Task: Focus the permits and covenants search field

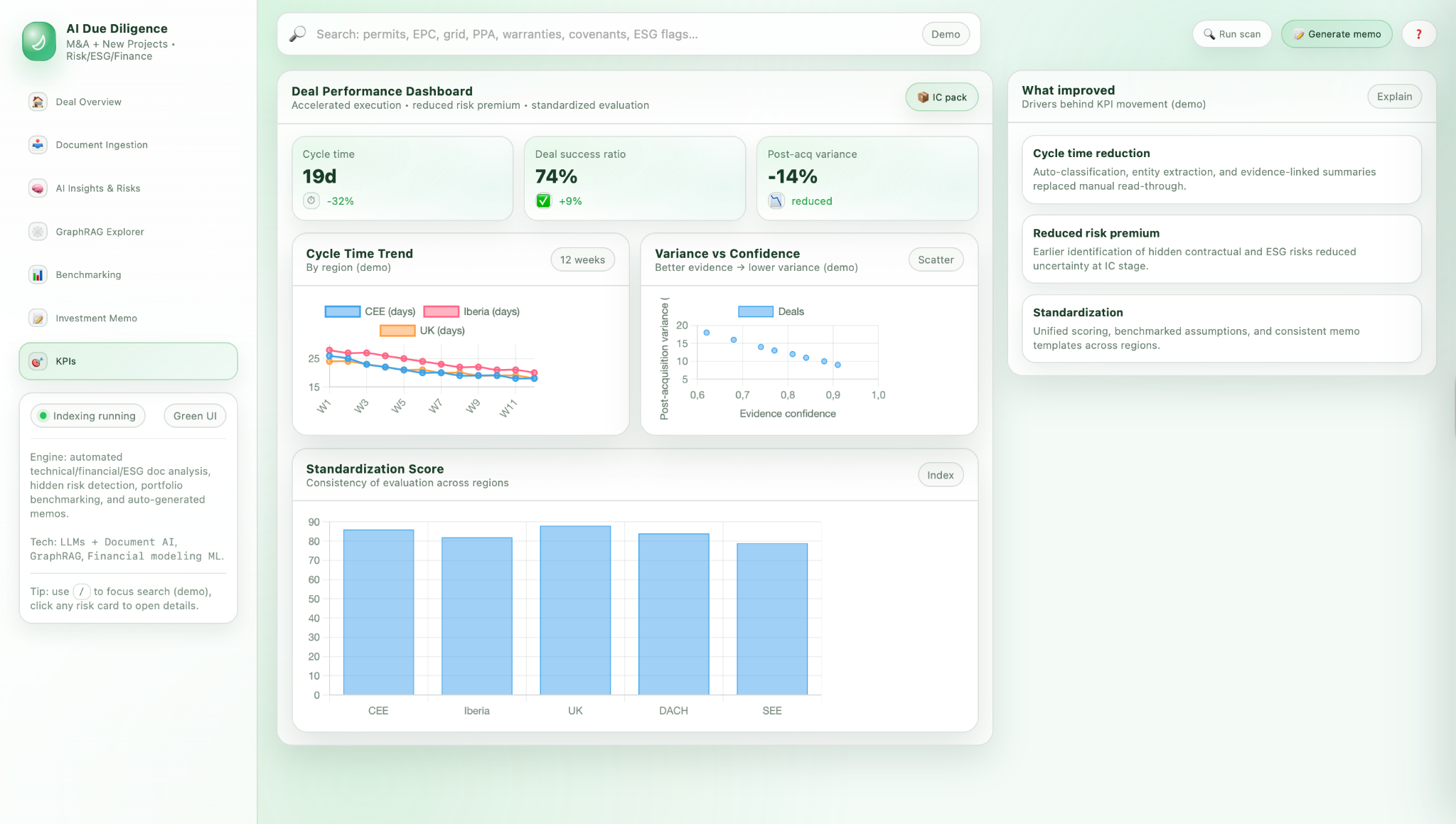Action: pyautogui.click(x=611, y=34)
